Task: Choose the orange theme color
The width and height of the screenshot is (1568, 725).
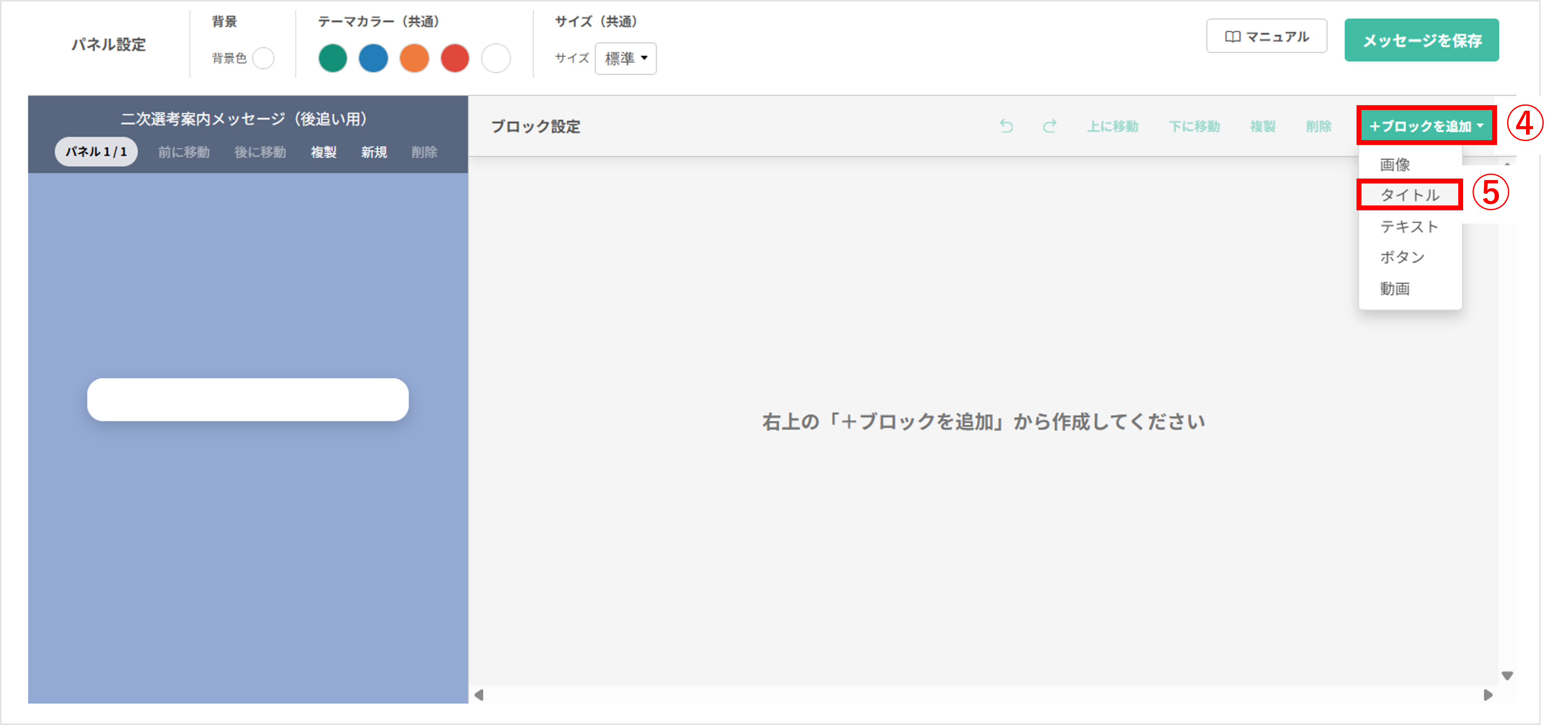Action: click(414, 58)
